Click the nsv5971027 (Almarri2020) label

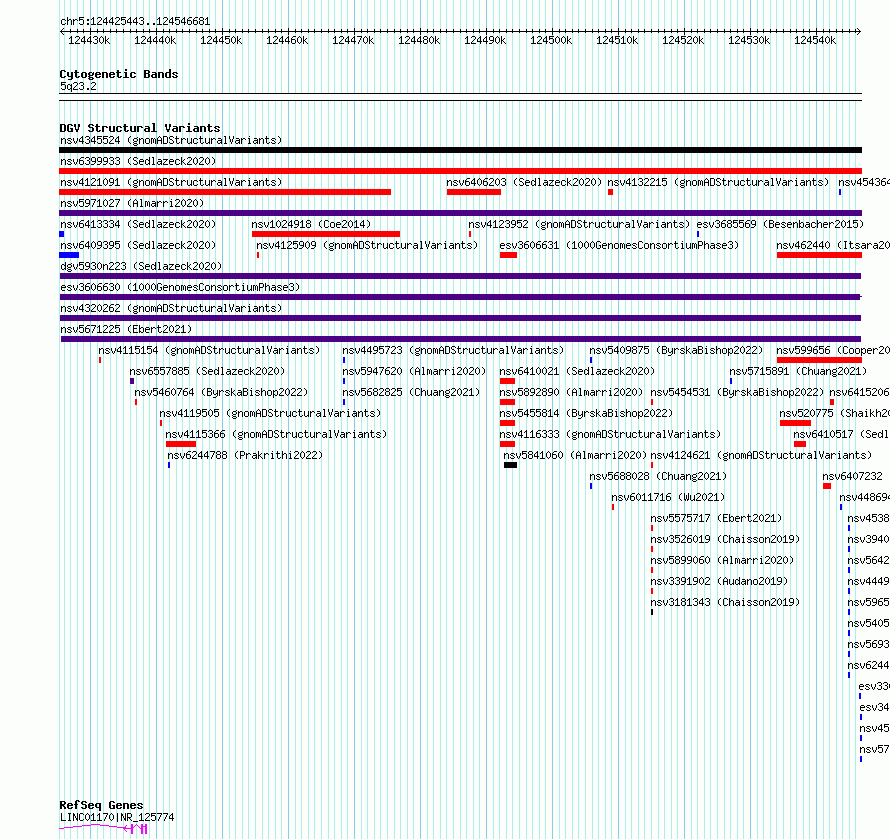click(132, 203)
